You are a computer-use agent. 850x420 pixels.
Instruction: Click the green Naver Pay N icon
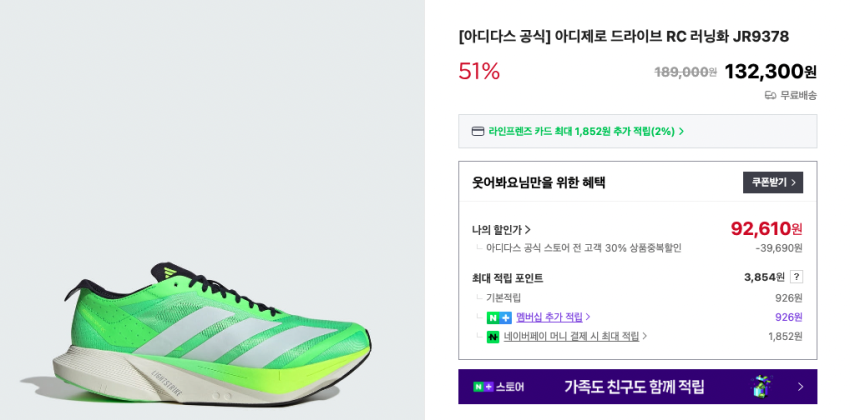pos(492,337)
